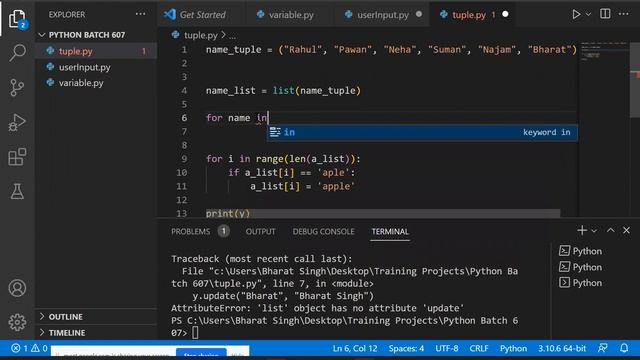Change indentation via Spaces: 4
The width and height of the screenshot is (640, 360).
pyautogui.click(x=406, y=349)
